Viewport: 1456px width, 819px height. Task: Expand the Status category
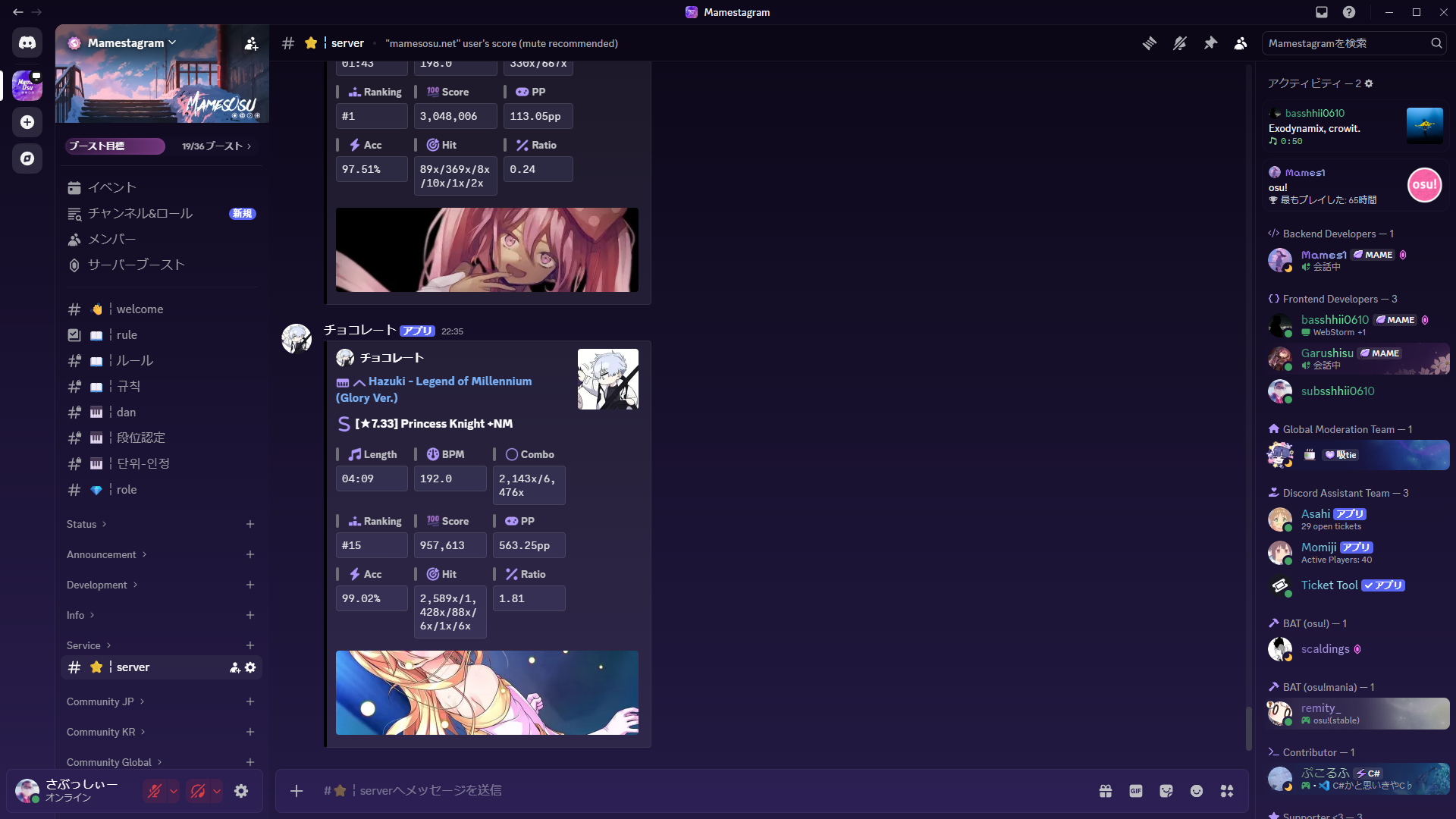(x=86, y=524)
